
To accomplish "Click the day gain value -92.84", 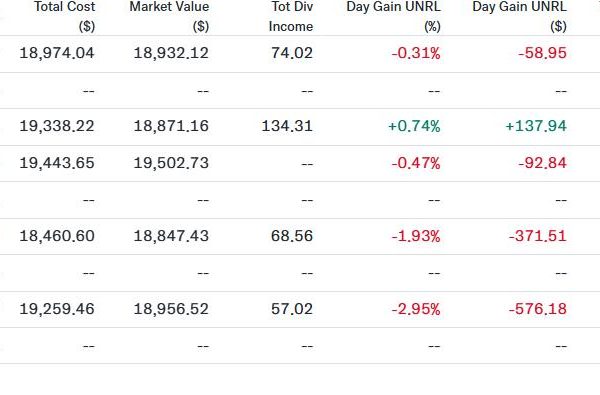I will [x=542, y=163].
